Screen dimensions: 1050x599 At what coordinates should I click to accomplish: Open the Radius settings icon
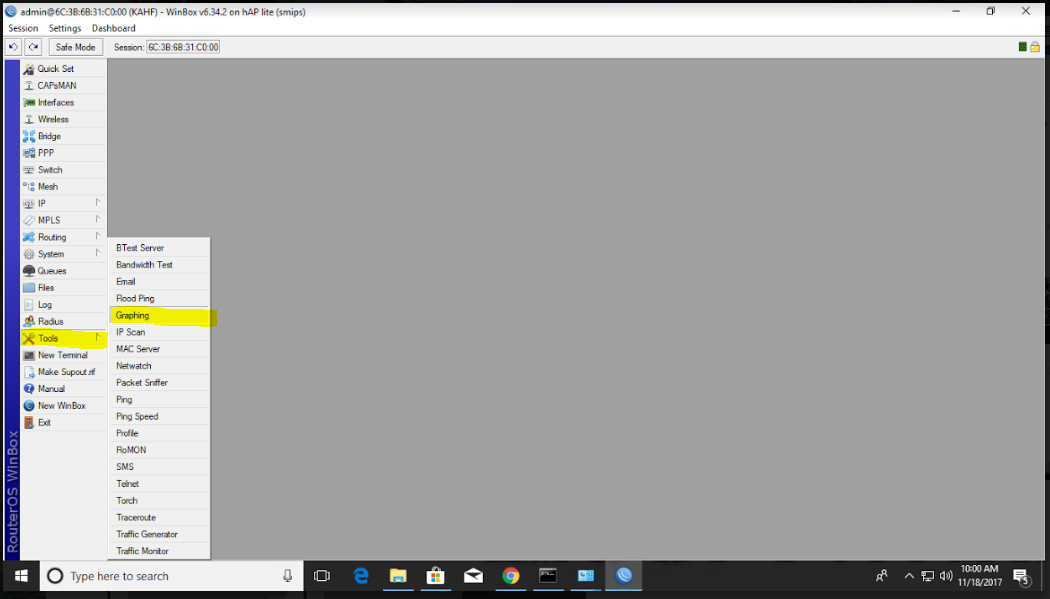(x=29, y=321)
